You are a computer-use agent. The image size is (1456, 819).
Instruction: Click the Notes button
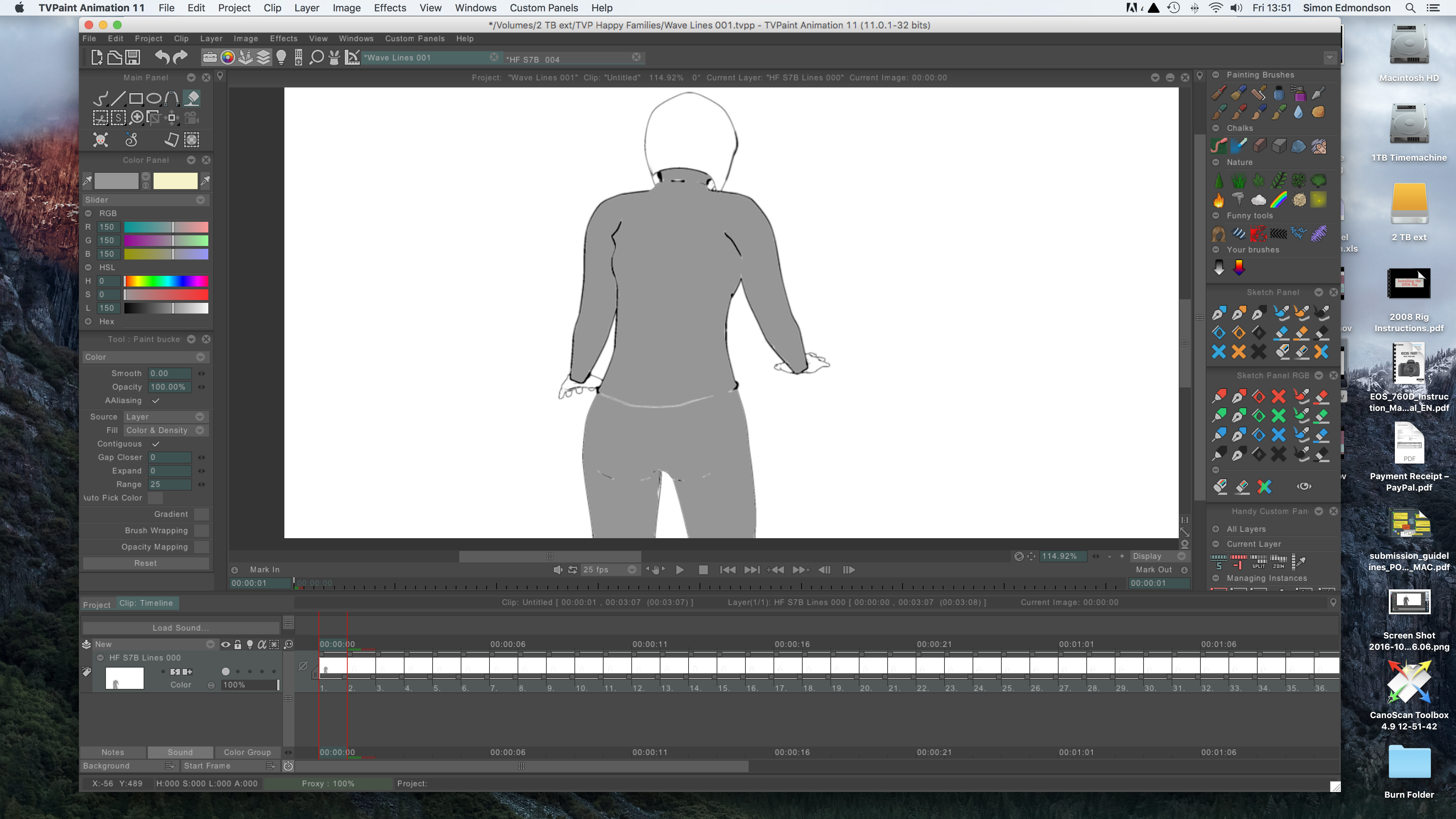coord(112,752)
